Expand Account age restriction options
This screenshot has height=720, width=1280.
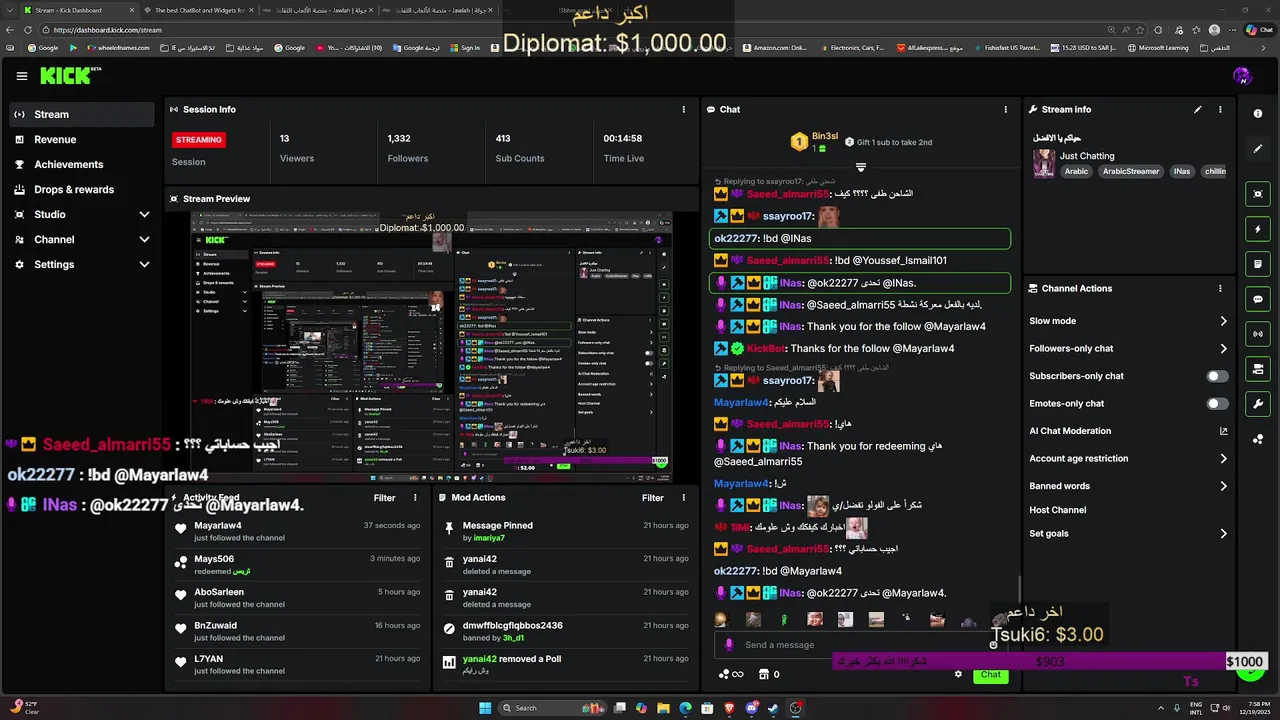pos(1223,459)
